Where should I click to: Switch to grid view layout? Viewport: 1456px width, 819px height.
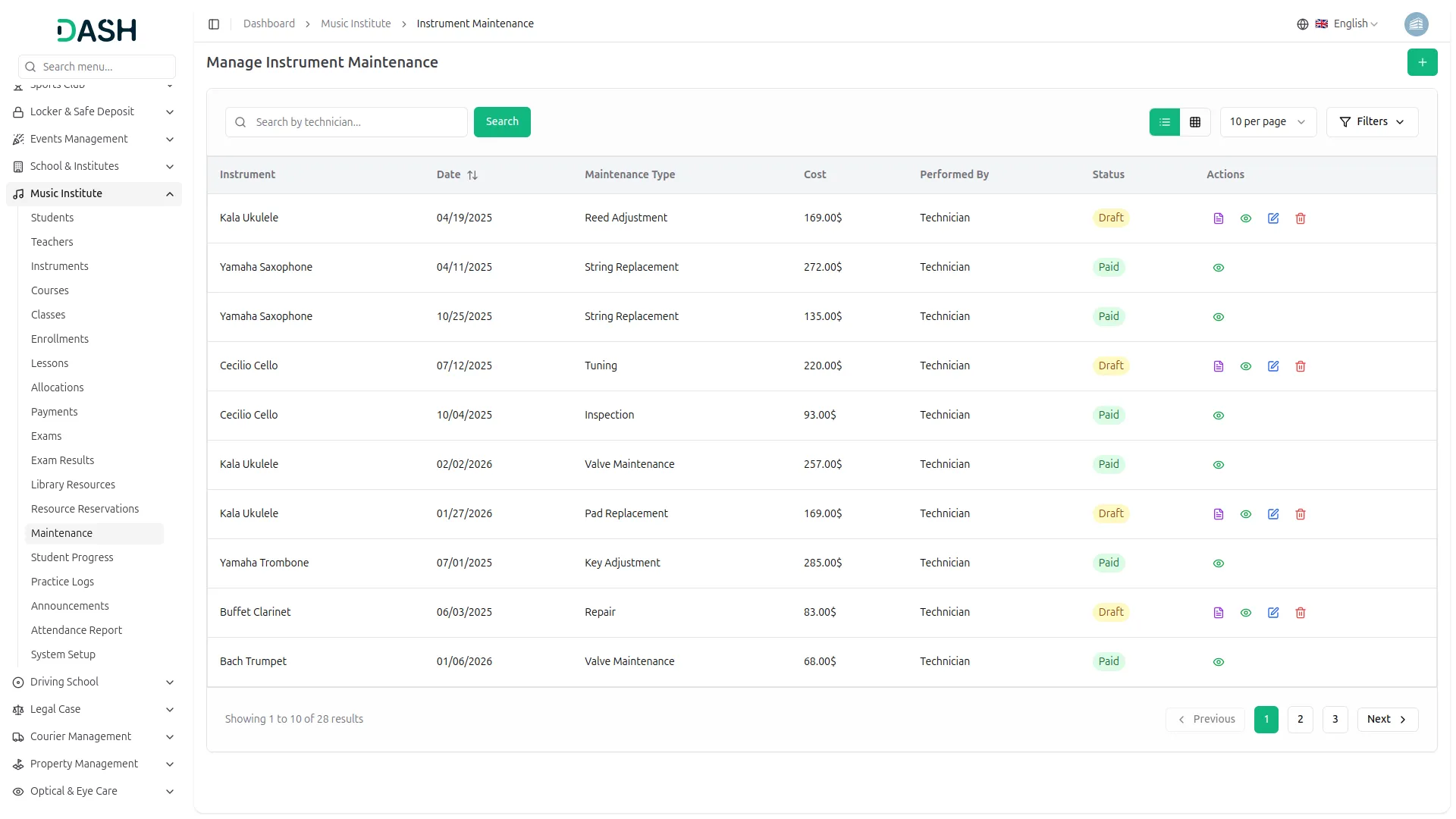tap(1195, 122)
